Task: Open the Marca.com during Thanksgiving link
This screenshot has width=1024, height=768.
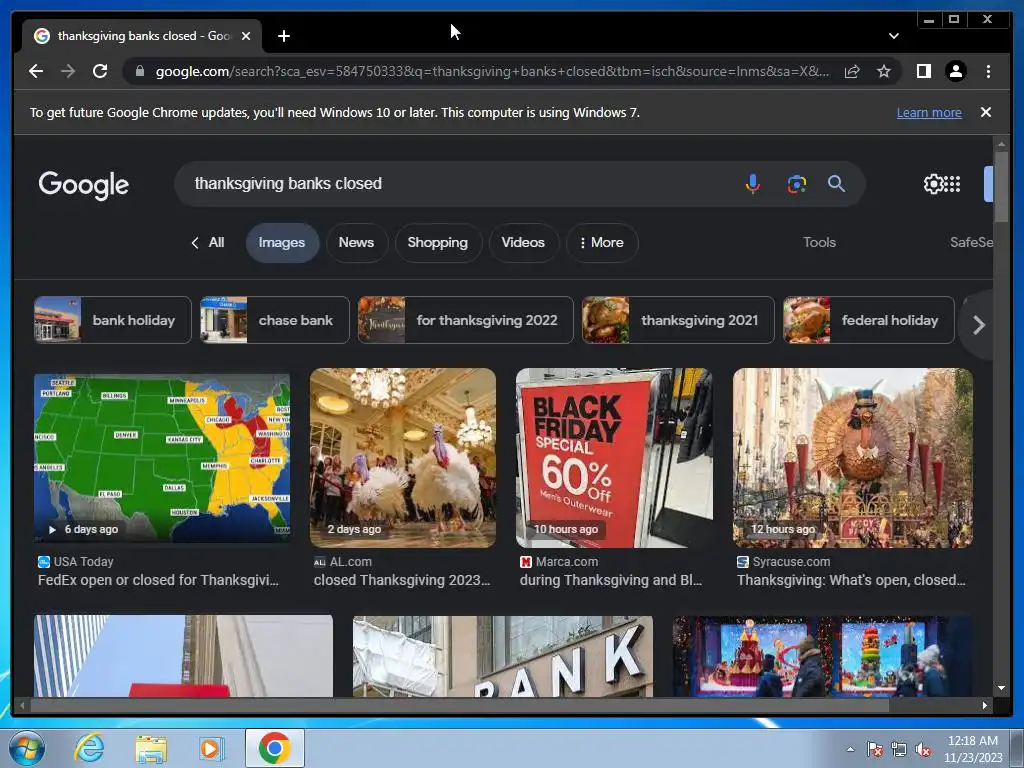Action: pos(611,580)
